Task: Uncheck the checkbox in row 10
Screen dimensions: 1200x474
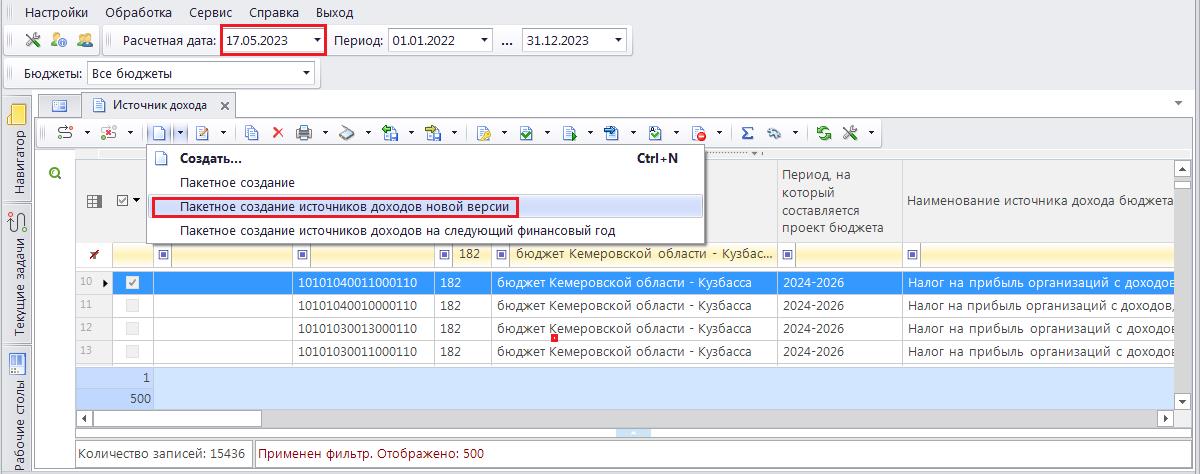Action: 132,283
